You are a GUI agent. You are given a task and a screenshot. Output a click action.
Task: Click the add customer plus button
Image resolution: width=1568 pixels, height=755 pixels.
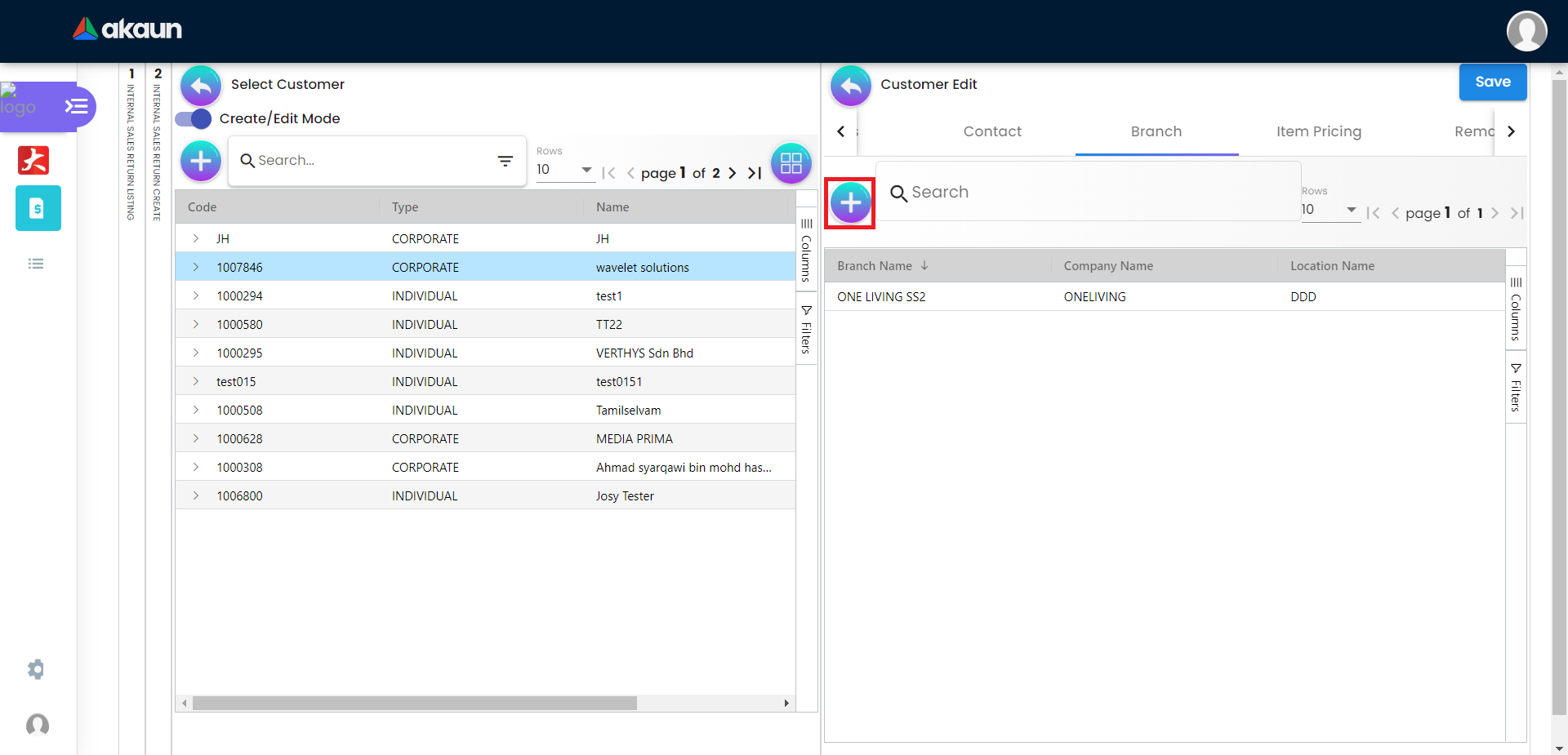[201, 161]
